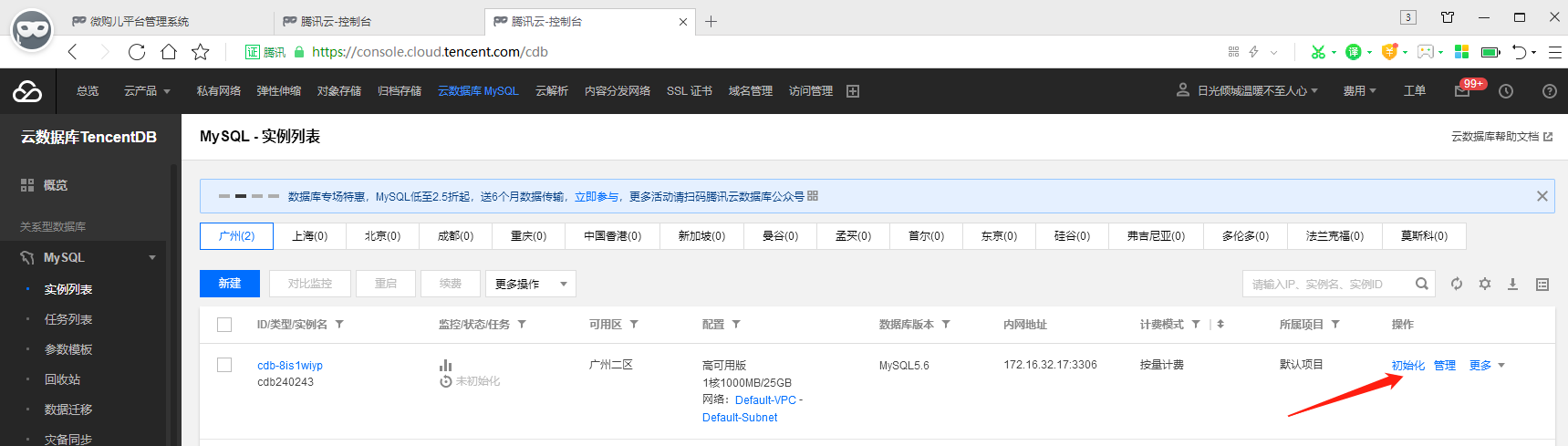Image resolution: width=1568 pixels, height=446 pixels.
Task: Filter by ID/类型/实例名 column
Action: point(339,325)
